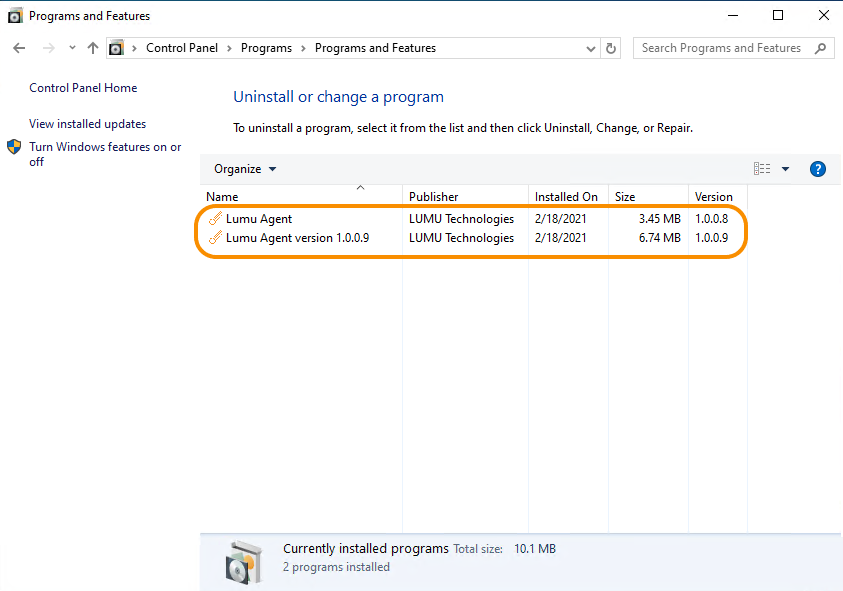Go up one level with up arrow
The width and height of the screenshot is (843, 591).
[92, 48]
